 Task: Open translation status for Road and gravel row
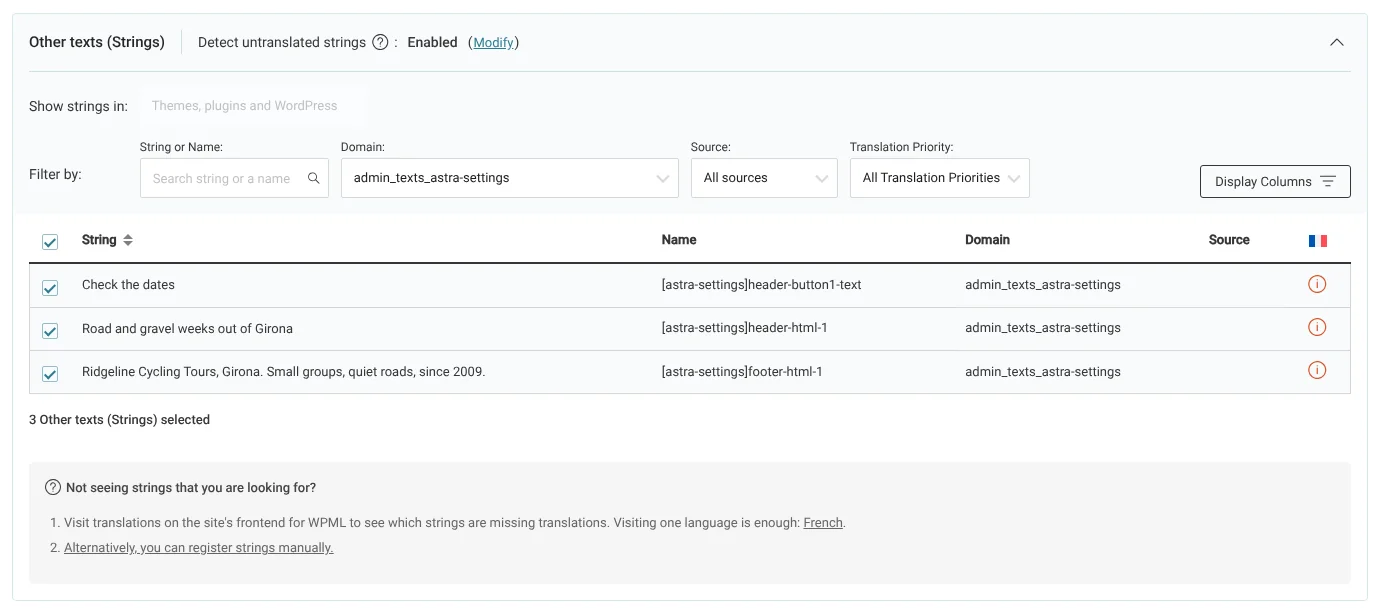1317,327
